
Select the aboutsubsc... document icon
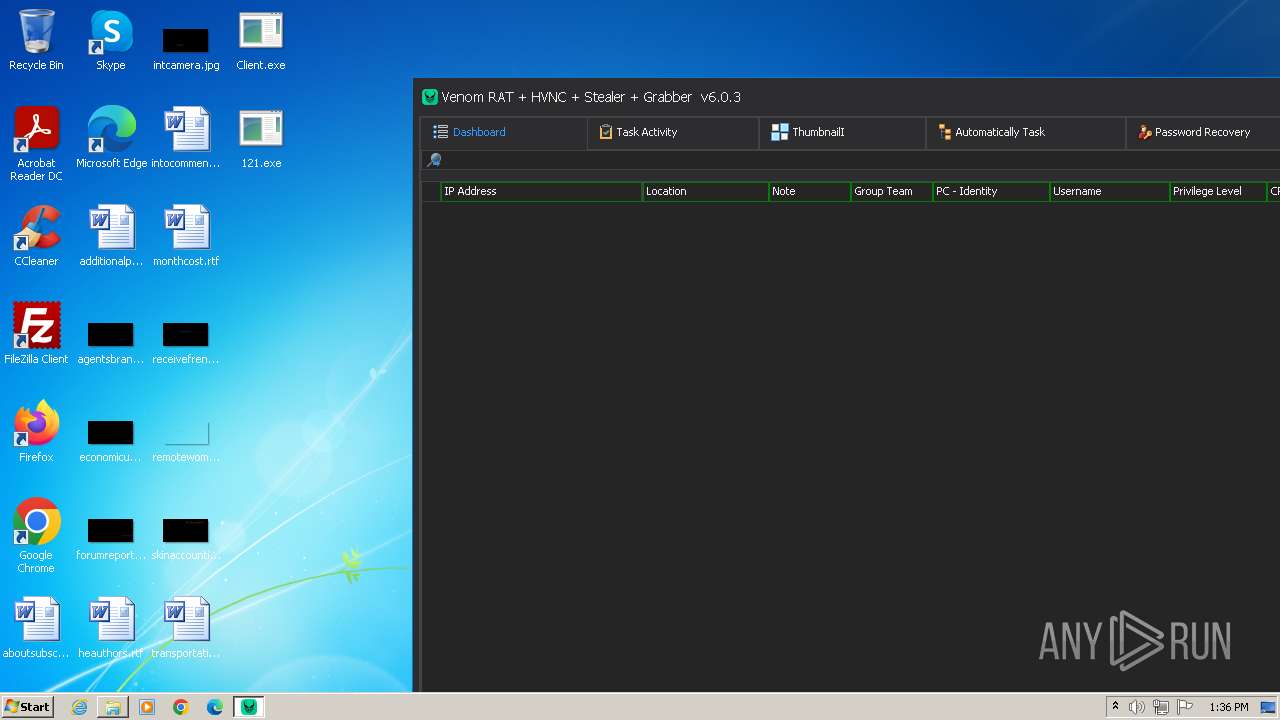pyautogui.click(x=36, y=629)
